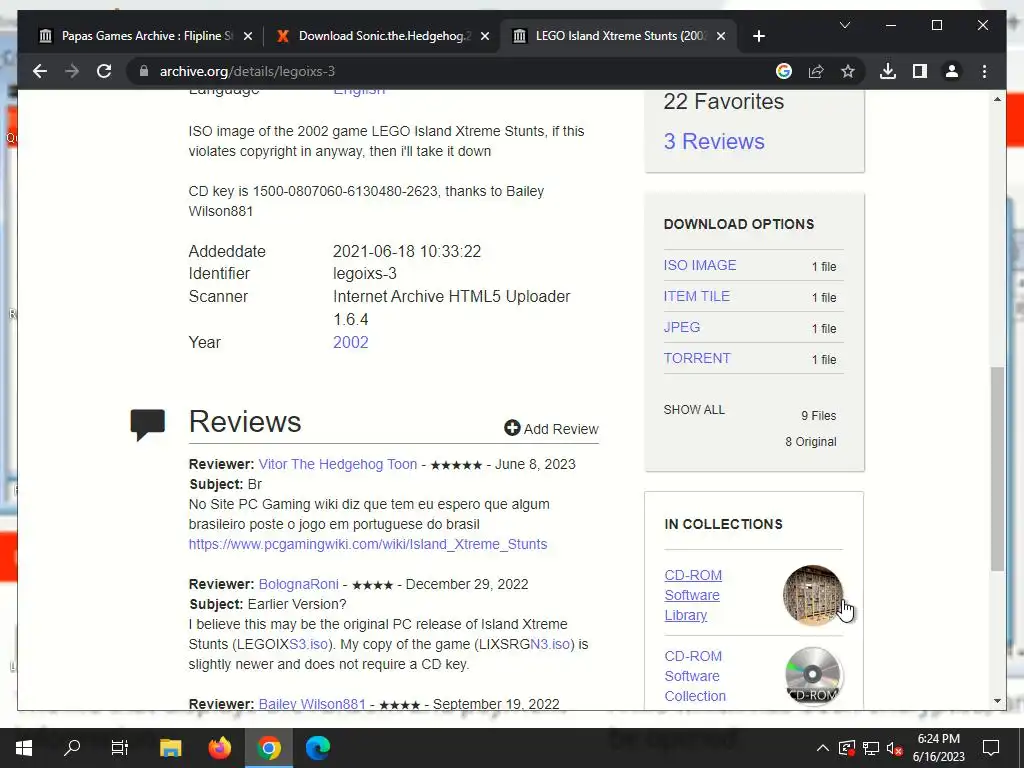Open CD-ROM Software Library collection link
The height and width of the screenshot is (768, 1024).
(x=693, y=595)
